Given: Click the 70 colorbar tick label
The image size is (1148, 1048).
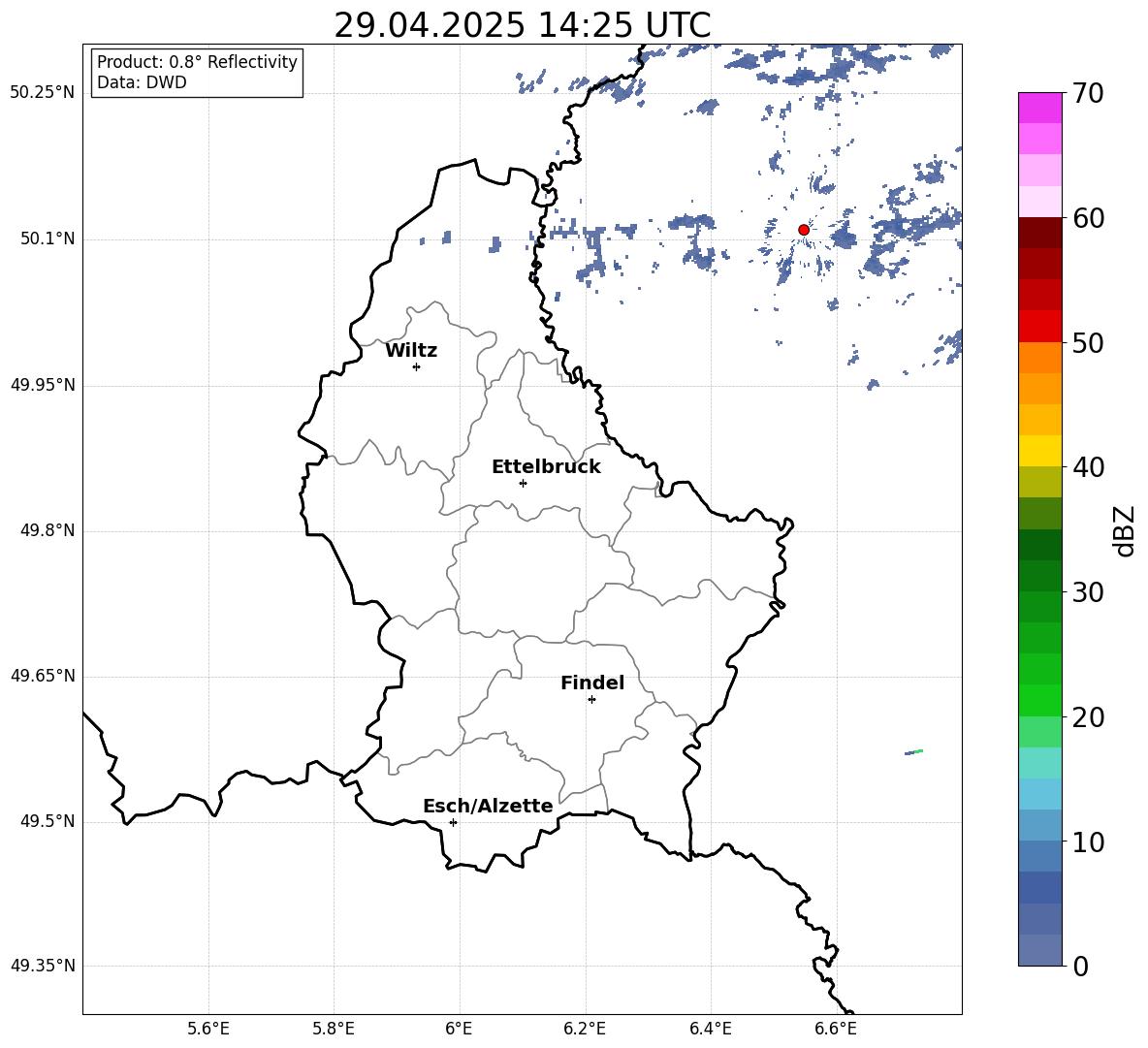Looking at the screenshot, I should click(1088, 94).
